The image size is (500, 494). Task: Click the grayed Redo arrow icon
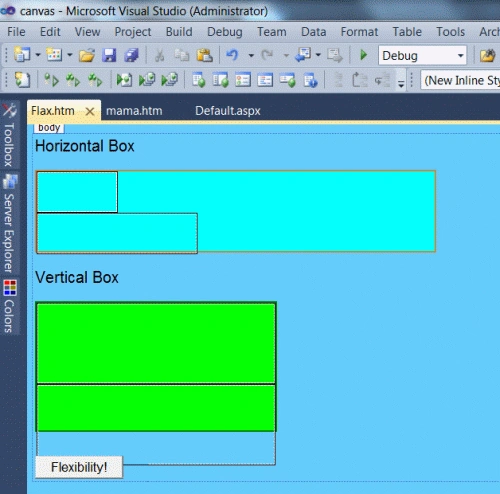click(267, 55)
